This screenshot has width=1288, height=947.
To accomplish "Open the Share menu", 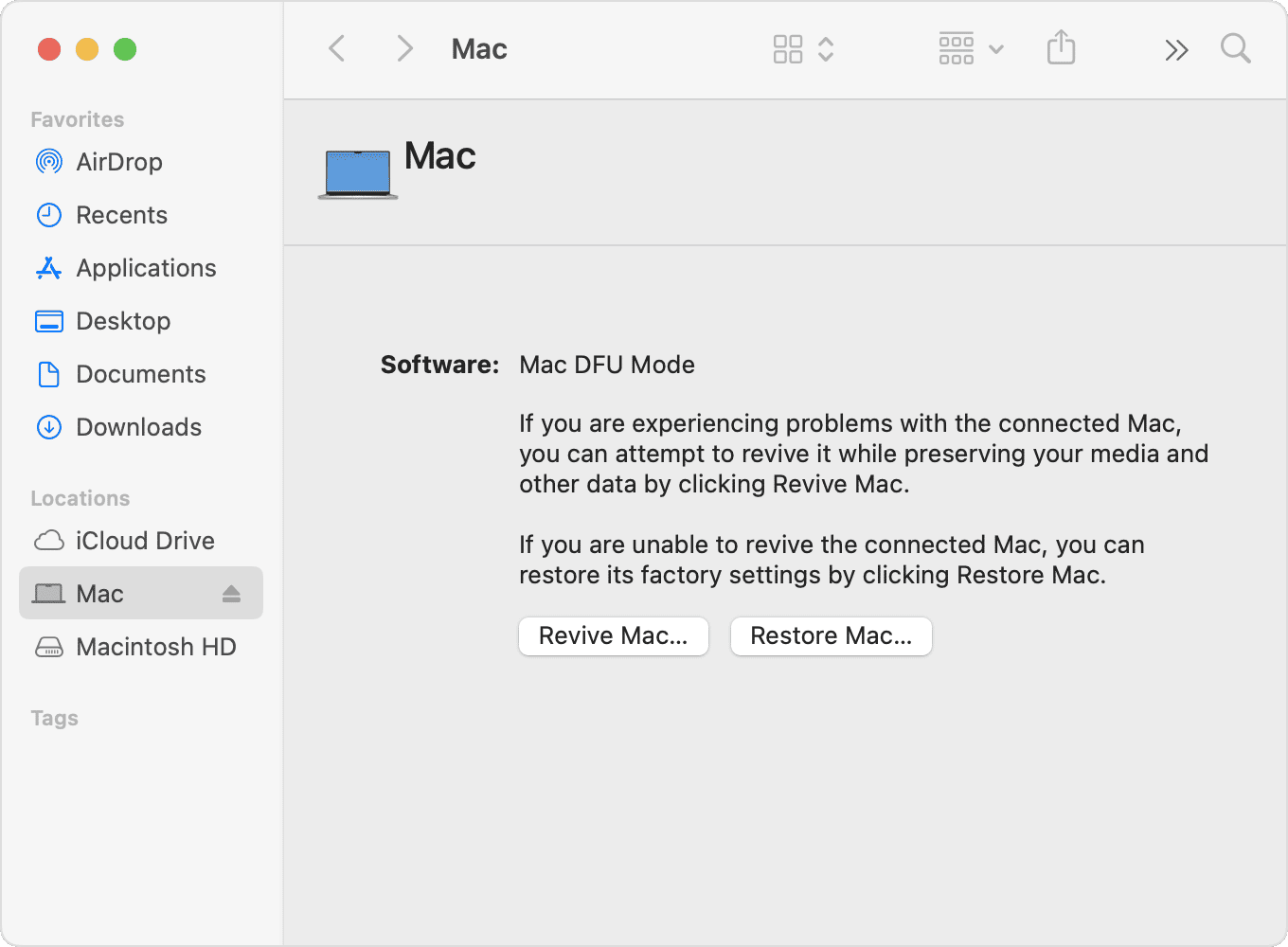I will coord(1061,48).
